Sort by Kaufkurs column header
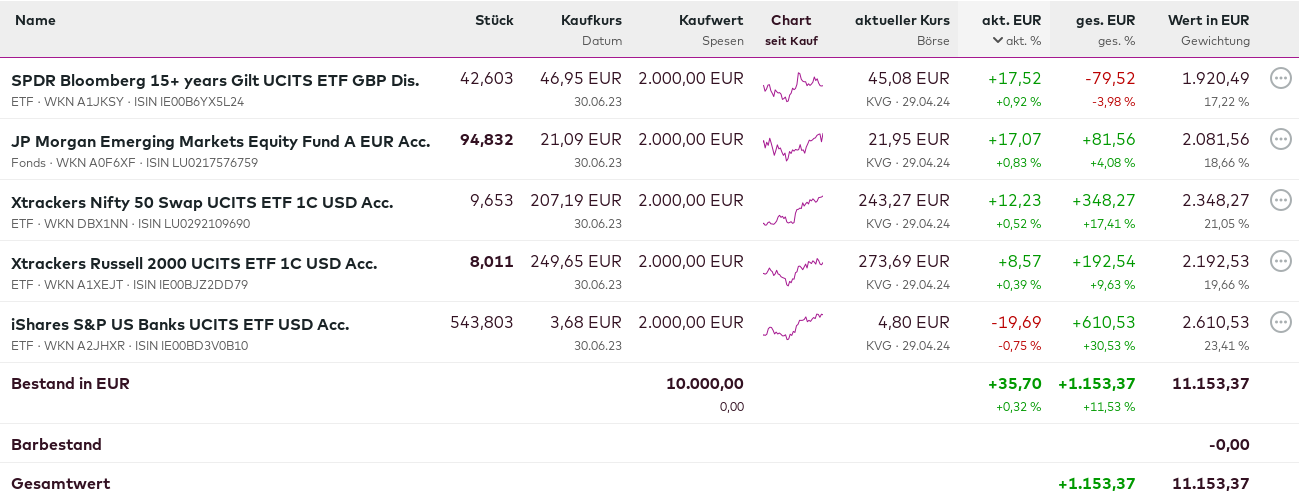 [x=591, y=20]
